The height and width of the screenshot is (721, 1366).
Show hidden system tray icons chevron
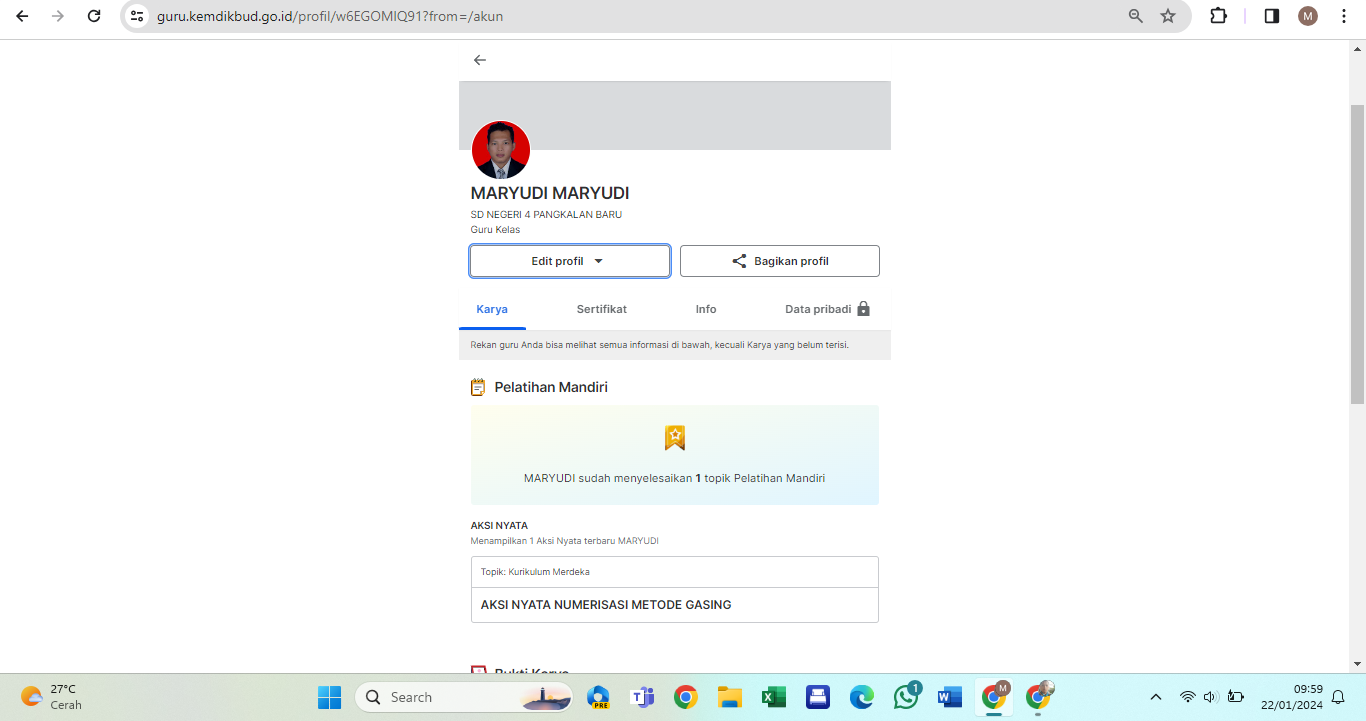pos(1156,697)
